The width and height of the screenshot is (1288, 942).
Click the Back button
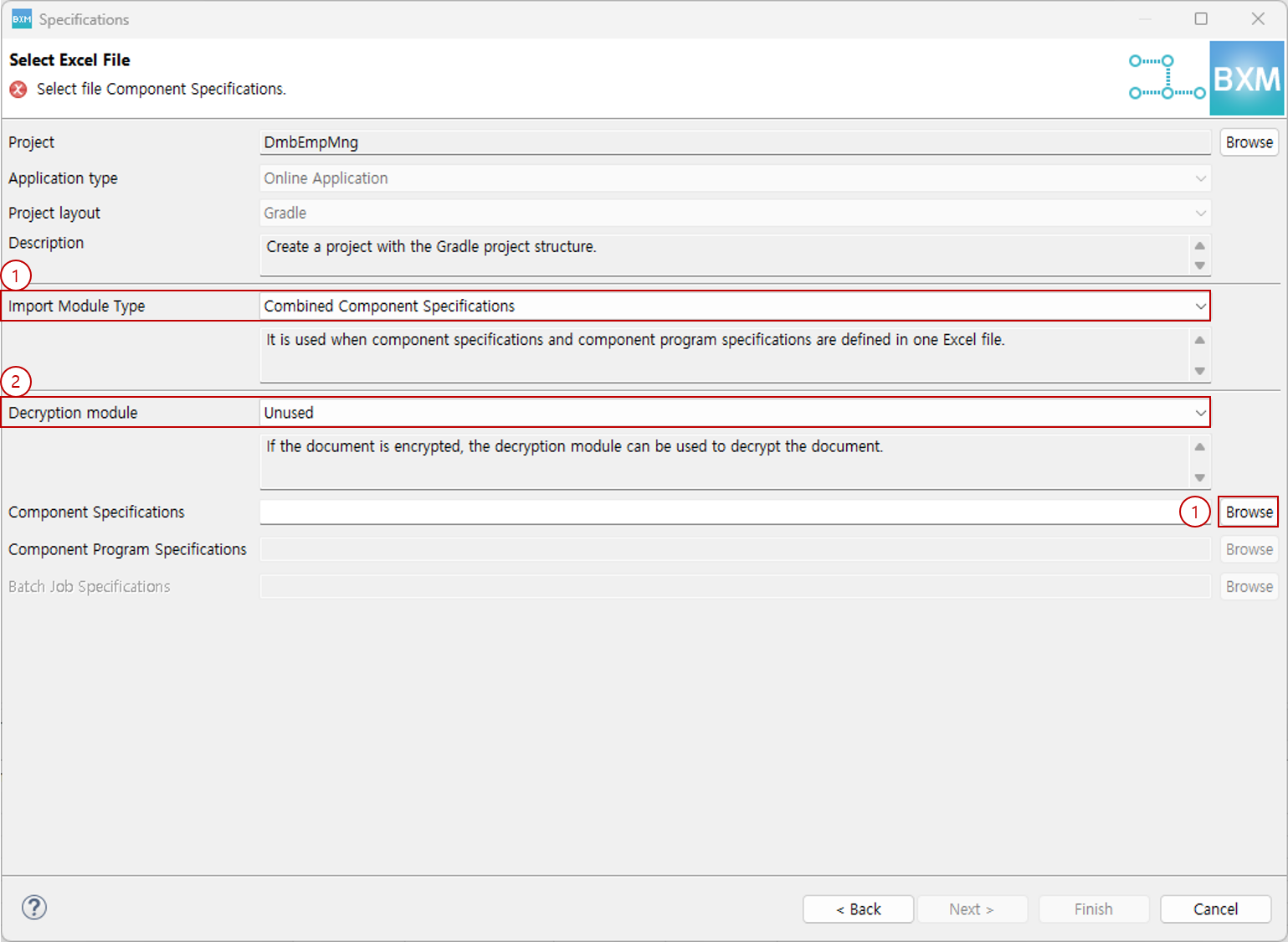point(857,909)
